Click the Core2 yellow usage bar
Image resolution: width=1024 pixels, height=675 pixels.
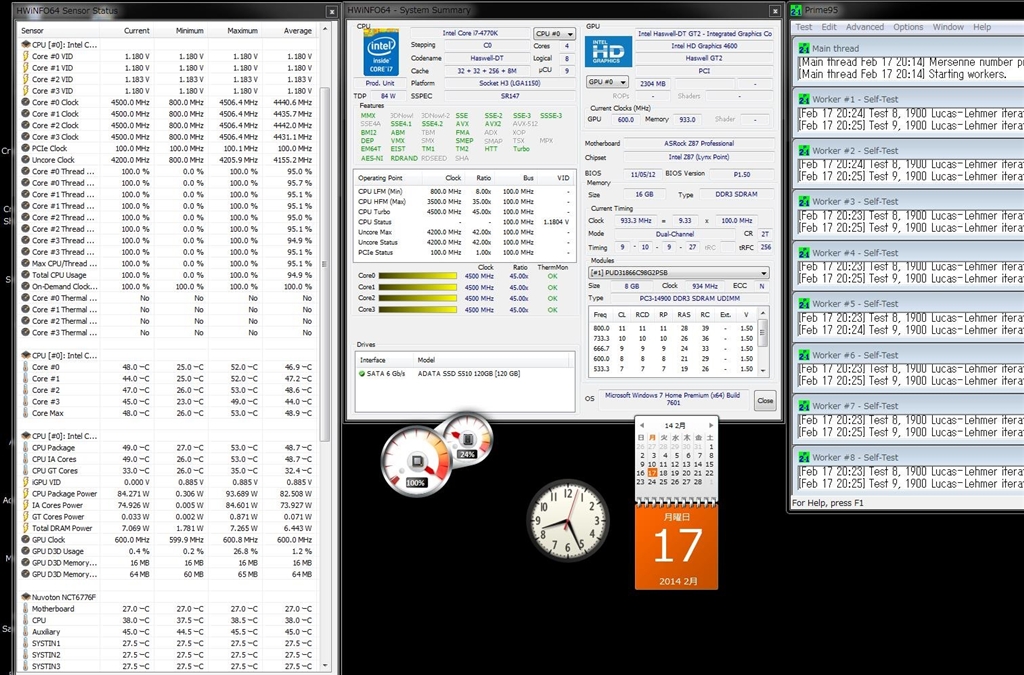tap(417, 298)
